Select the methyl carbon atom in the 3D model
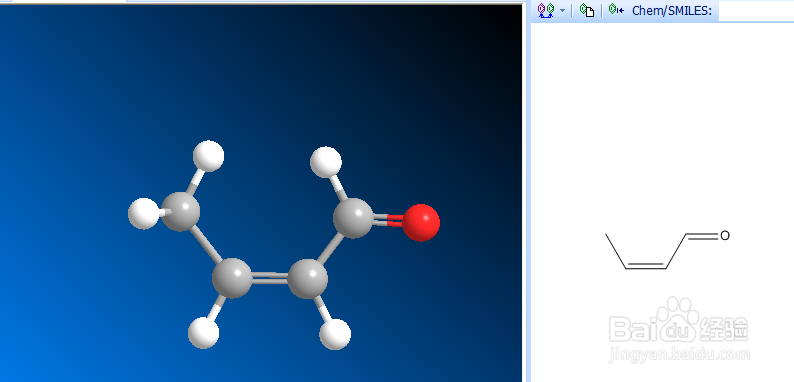794x382 pixels. (x=180, y=211)
